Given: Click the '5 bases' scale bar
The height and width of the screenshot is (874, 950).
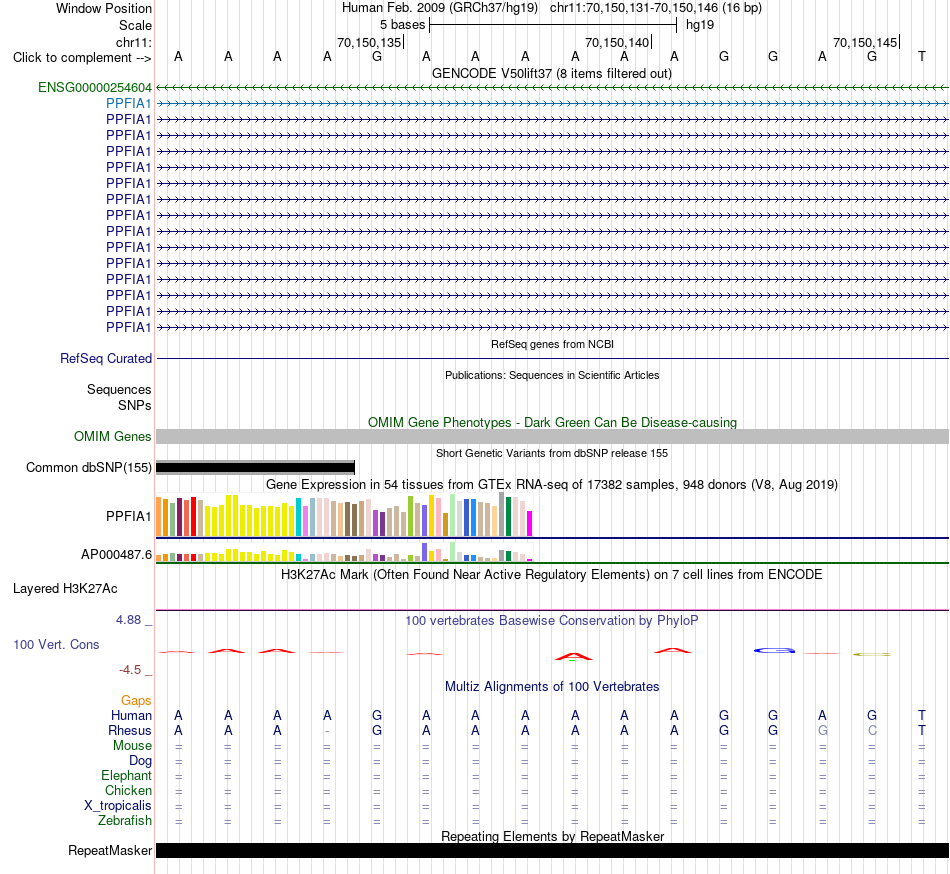Looking at the screenshot, I should [553, 25].
